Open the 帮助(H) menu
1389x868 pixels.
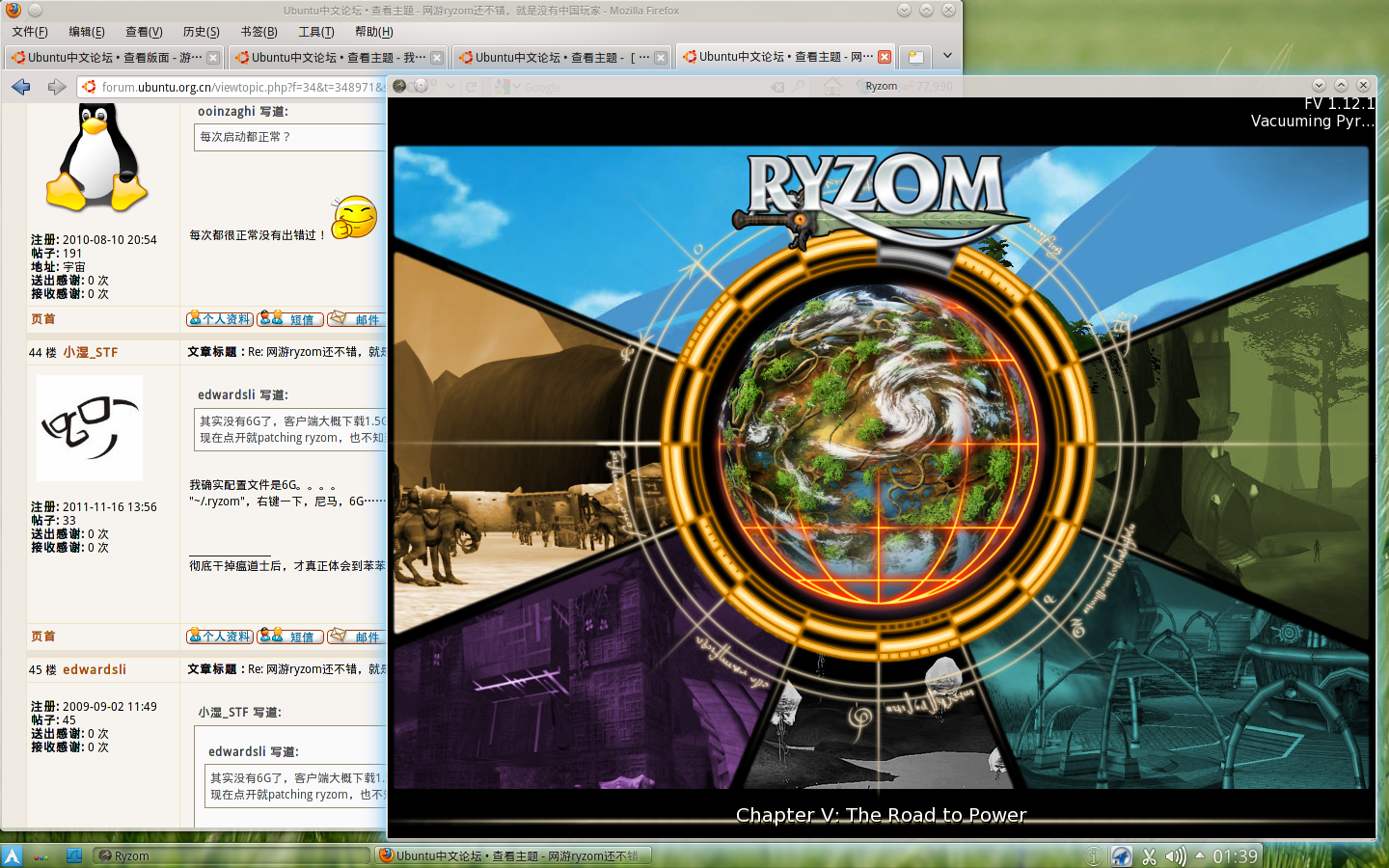click(x=373, y=32)
